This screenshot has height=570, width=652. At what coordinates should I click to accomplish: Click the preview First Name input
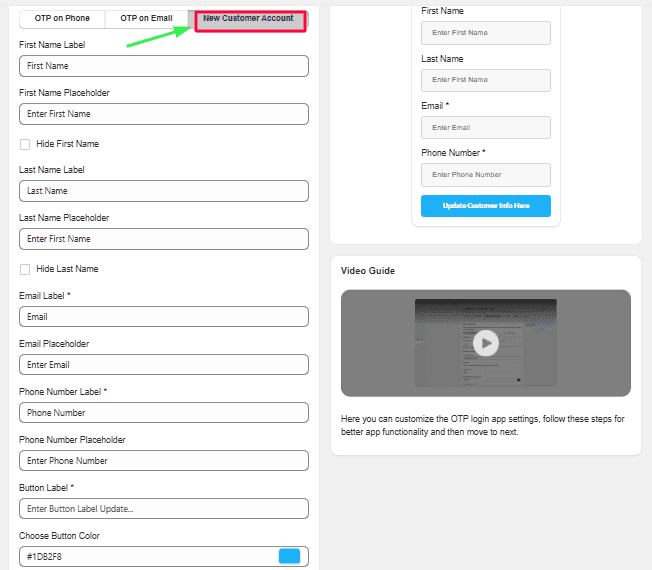[486, 33]
